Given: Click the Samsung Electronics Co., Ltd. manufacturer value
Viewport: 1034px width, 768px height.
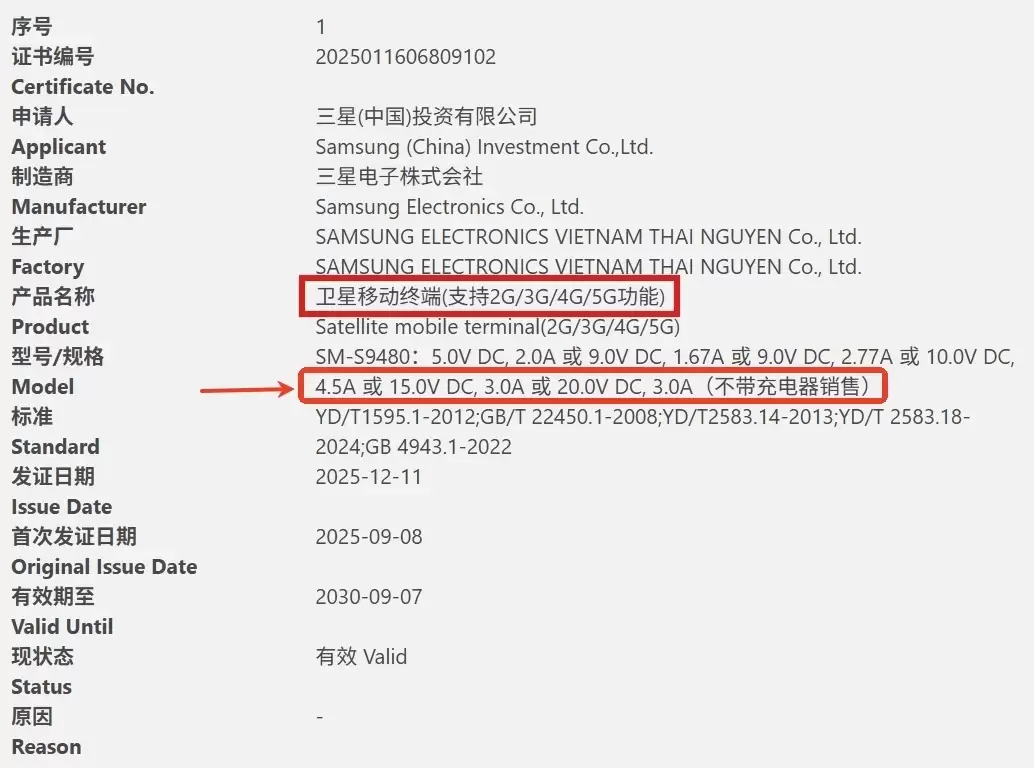Looking at the screenshot, I should point(449,207).
